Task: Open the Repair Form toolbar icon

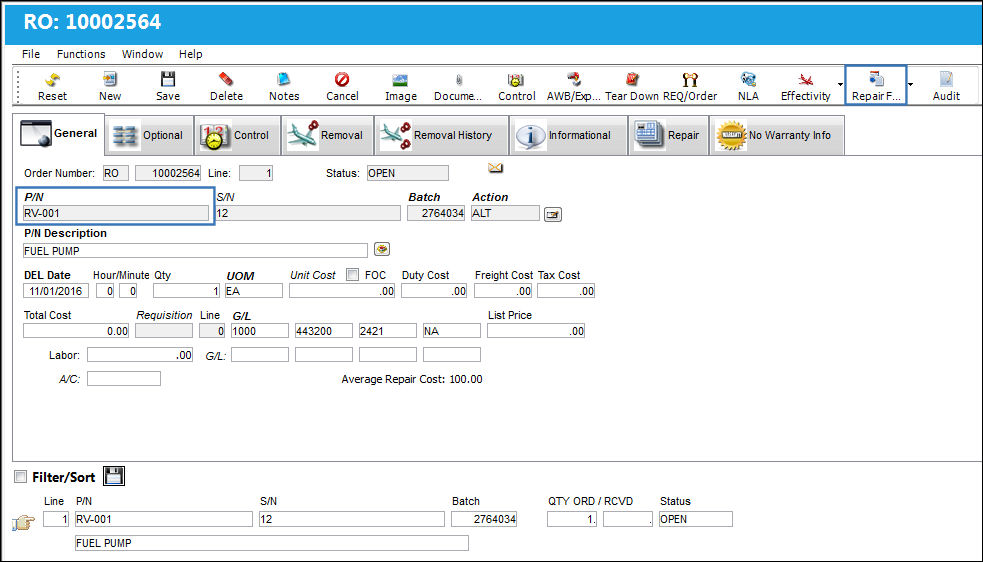Action: (x=876, y=80)
